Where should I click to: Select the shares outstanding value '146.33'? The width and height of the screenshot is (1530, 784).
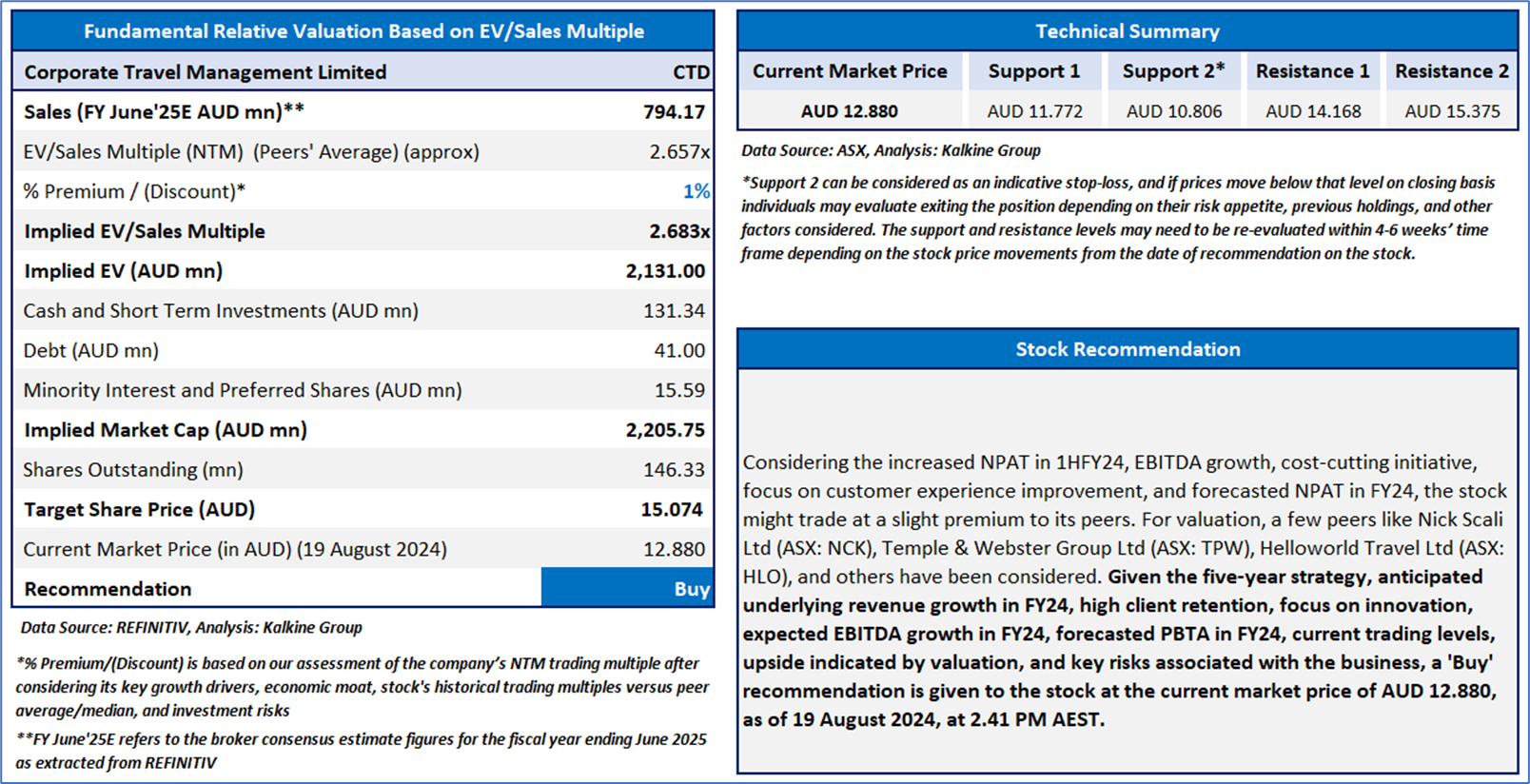[x=674, y=470]
